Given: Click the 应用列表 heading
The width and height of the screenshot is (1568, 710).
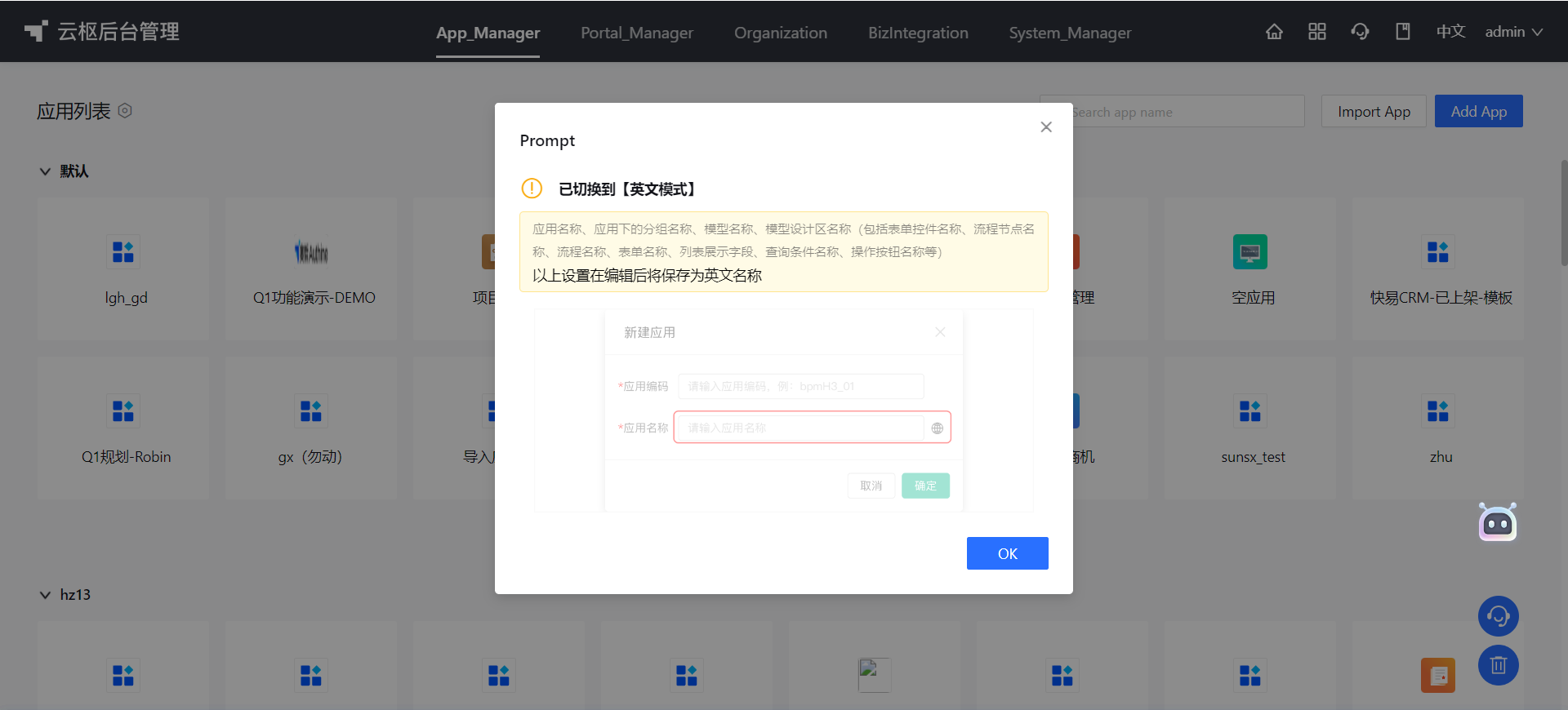Looking at the screenshot, I should point(73,111).
